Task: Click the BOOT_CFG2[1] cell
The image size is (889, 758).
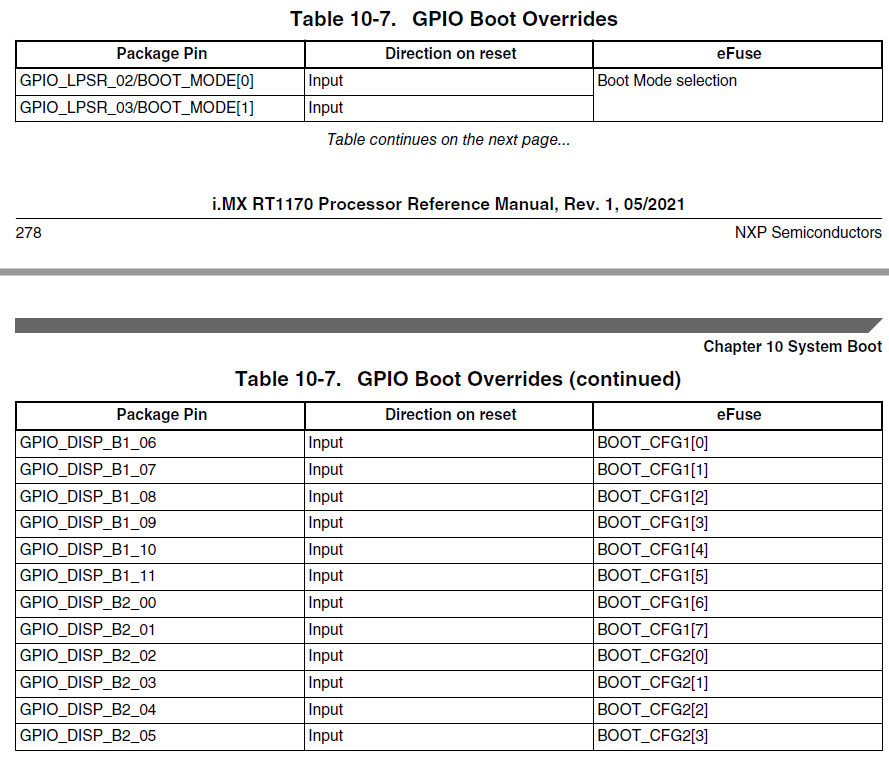Action: coord(738,683)
